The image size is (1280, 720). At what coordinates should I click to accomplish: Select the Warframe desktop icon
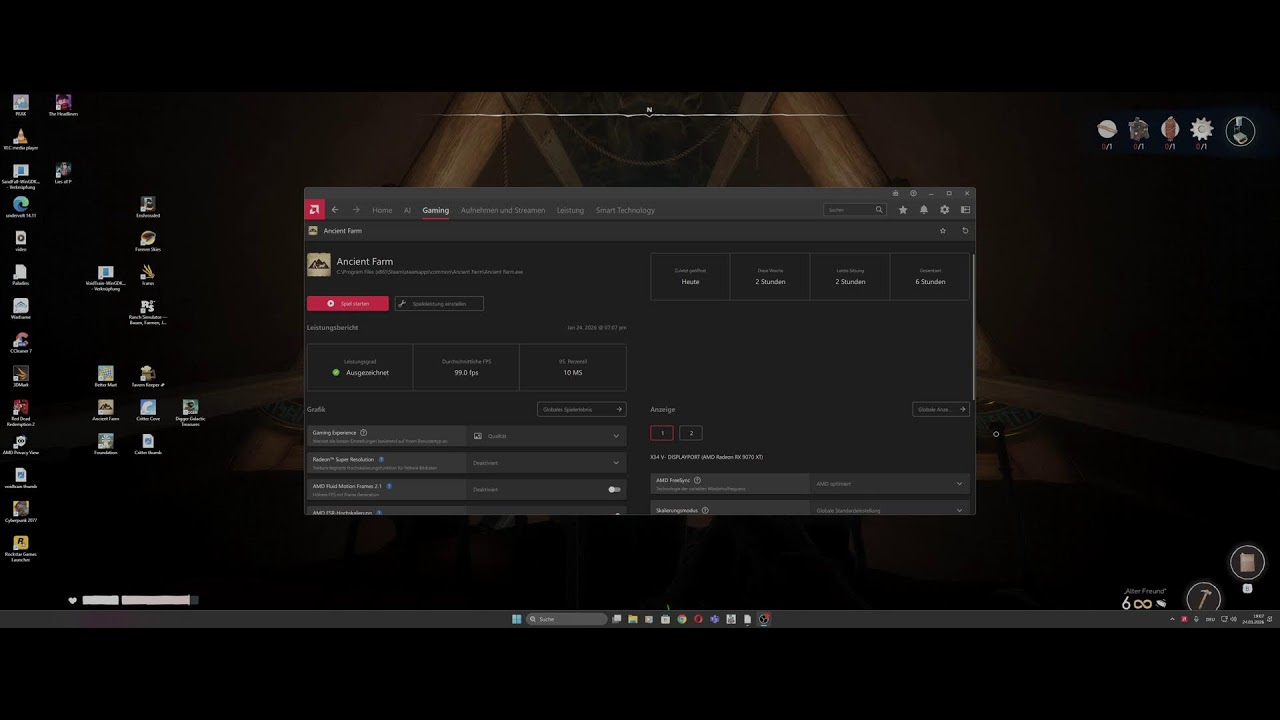point(20,308)
